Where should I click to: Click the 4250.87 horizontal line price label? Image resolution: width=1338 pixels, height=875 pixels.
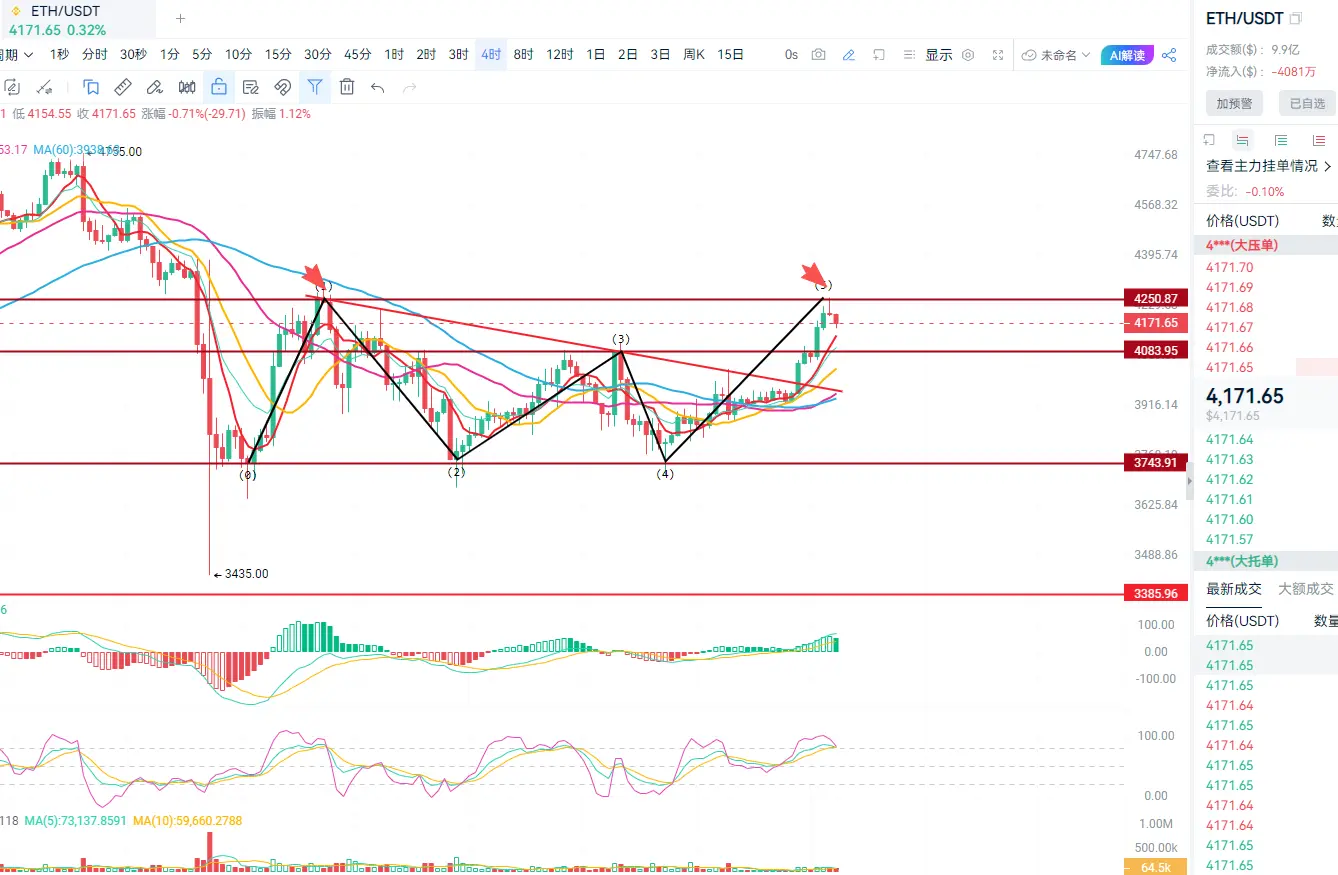[1155, 298]
